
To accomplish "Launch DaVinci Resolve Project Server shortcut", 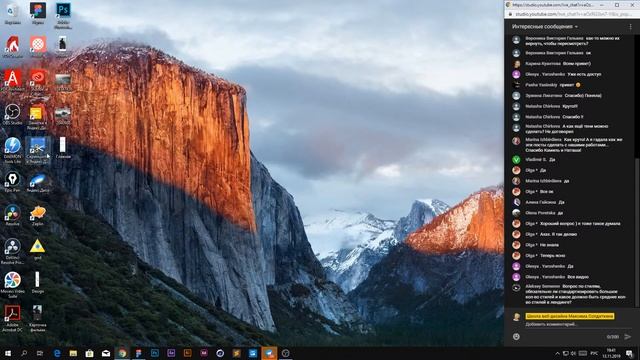I will click(13, 251).
